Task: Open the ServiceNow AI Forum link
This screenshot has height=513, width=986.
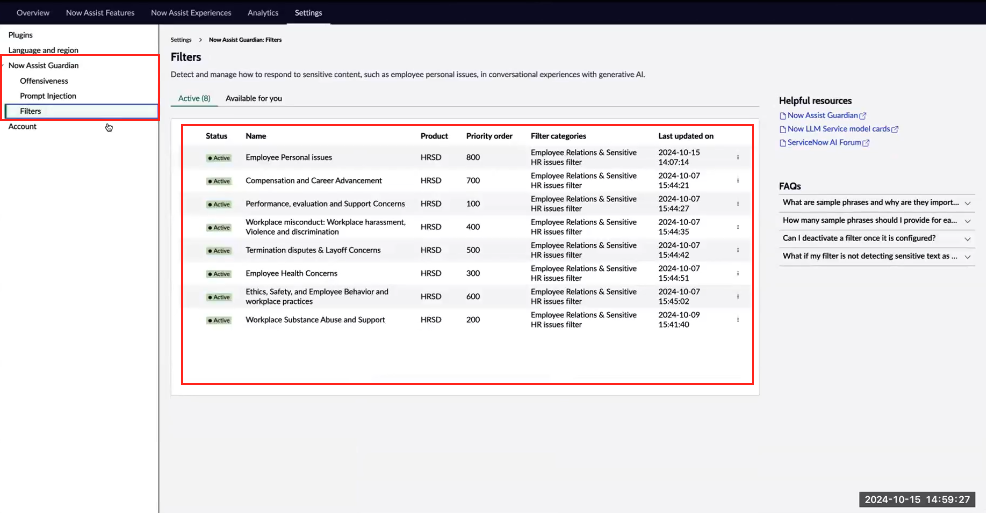Action: [824, 143]
